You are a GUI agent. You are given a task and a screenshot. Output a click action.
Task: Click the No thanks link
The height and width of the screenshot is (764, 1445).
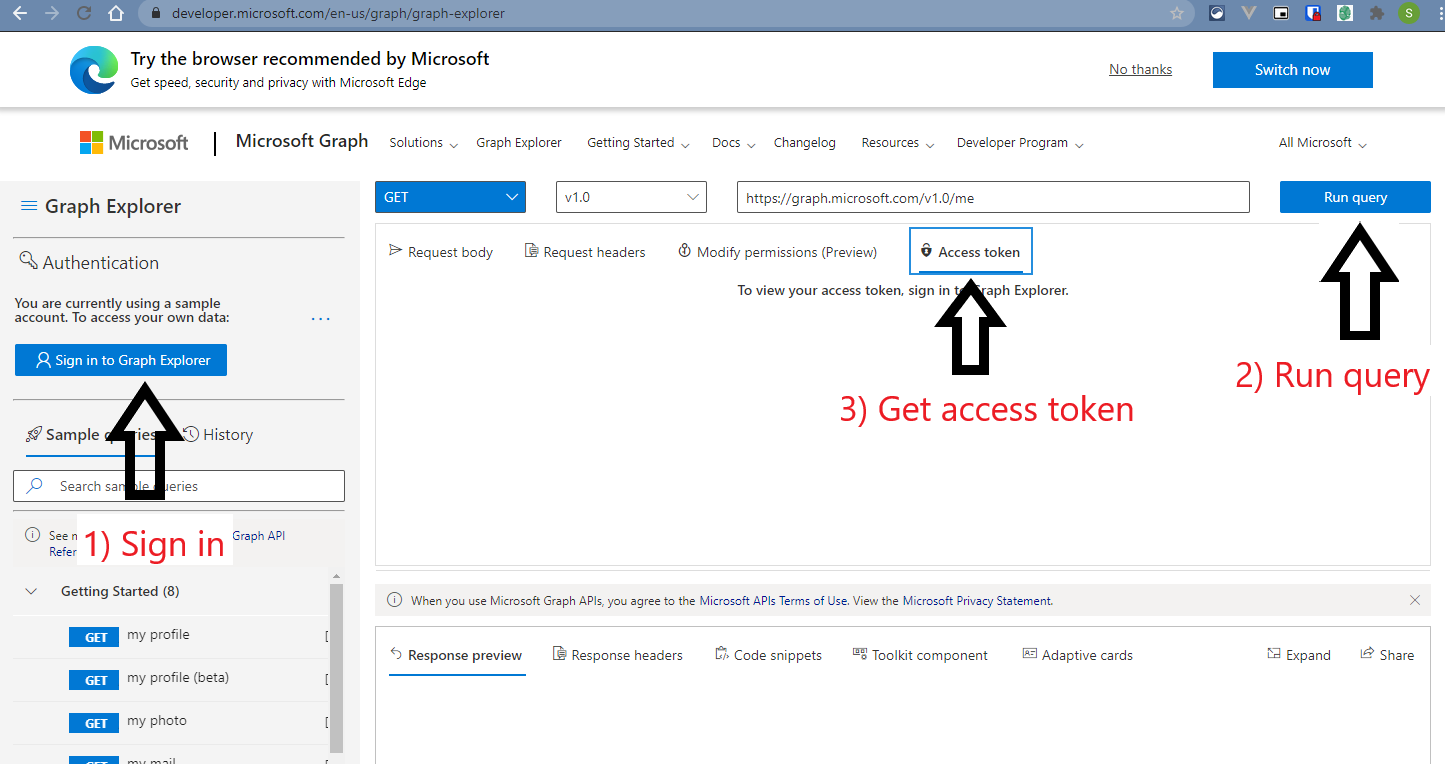1140,70
